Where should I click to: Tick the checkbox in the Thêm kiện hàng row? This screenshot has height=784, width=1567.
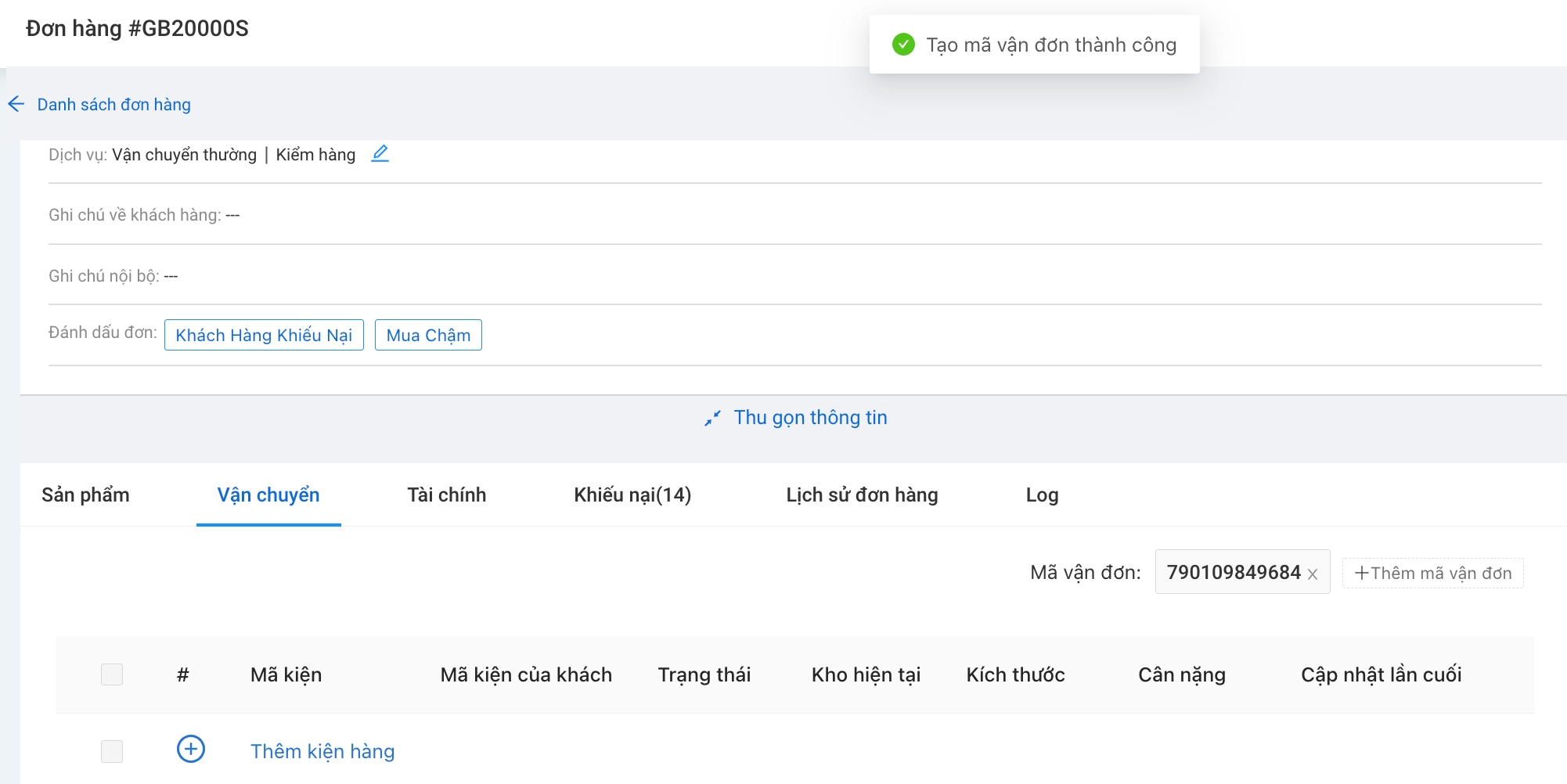pos(112,751)
